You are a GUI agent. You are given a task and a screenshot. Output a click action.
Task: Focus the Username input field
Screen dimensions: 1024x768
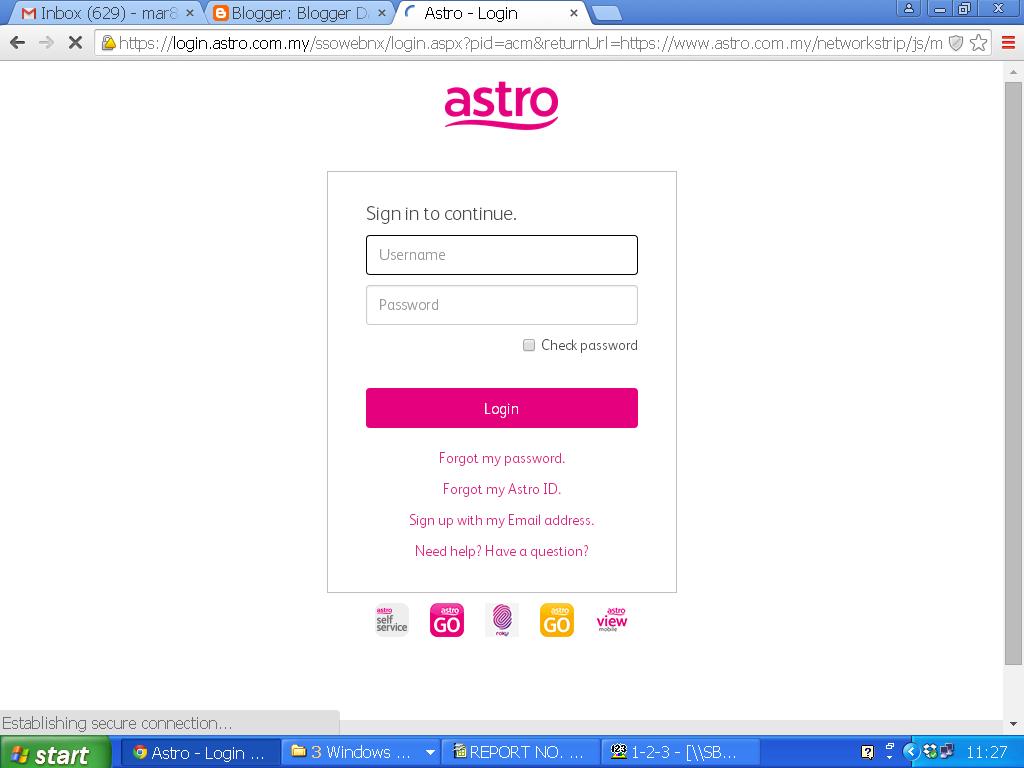tap(502, 255)
